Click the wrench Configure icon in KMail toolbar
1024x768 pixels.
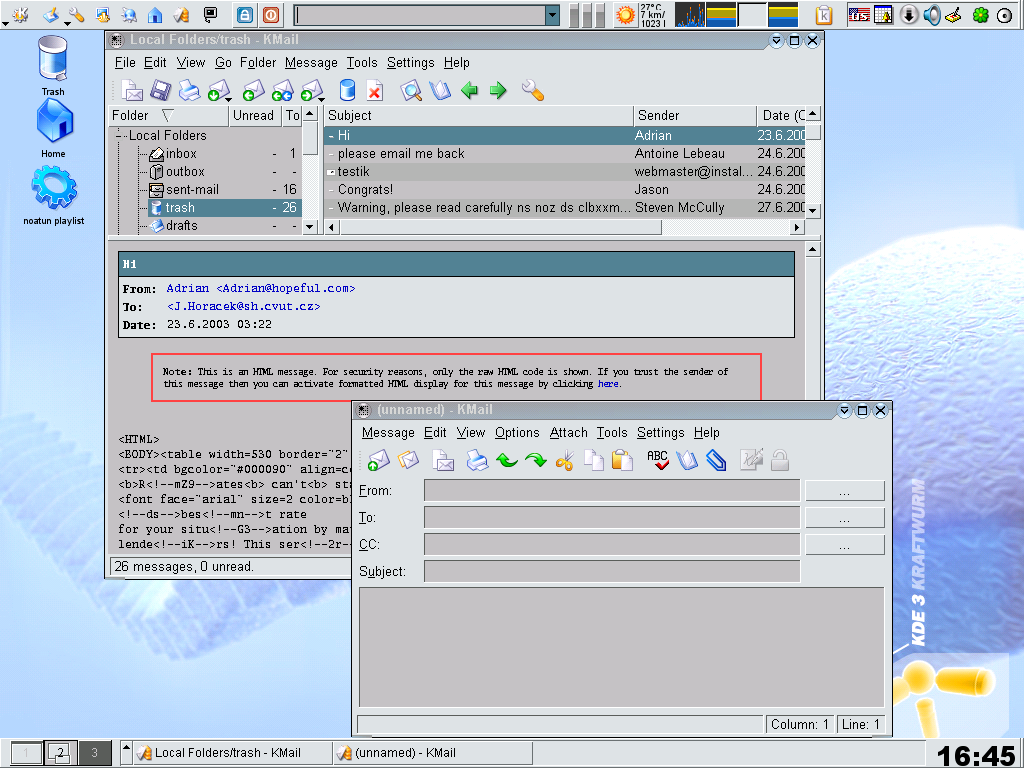tap(533, 91)
